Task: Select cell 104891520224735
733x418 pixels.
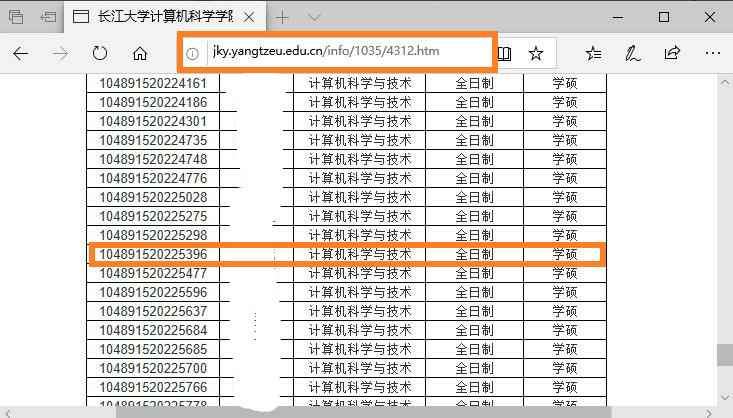Action: click(x=153, y=140)
